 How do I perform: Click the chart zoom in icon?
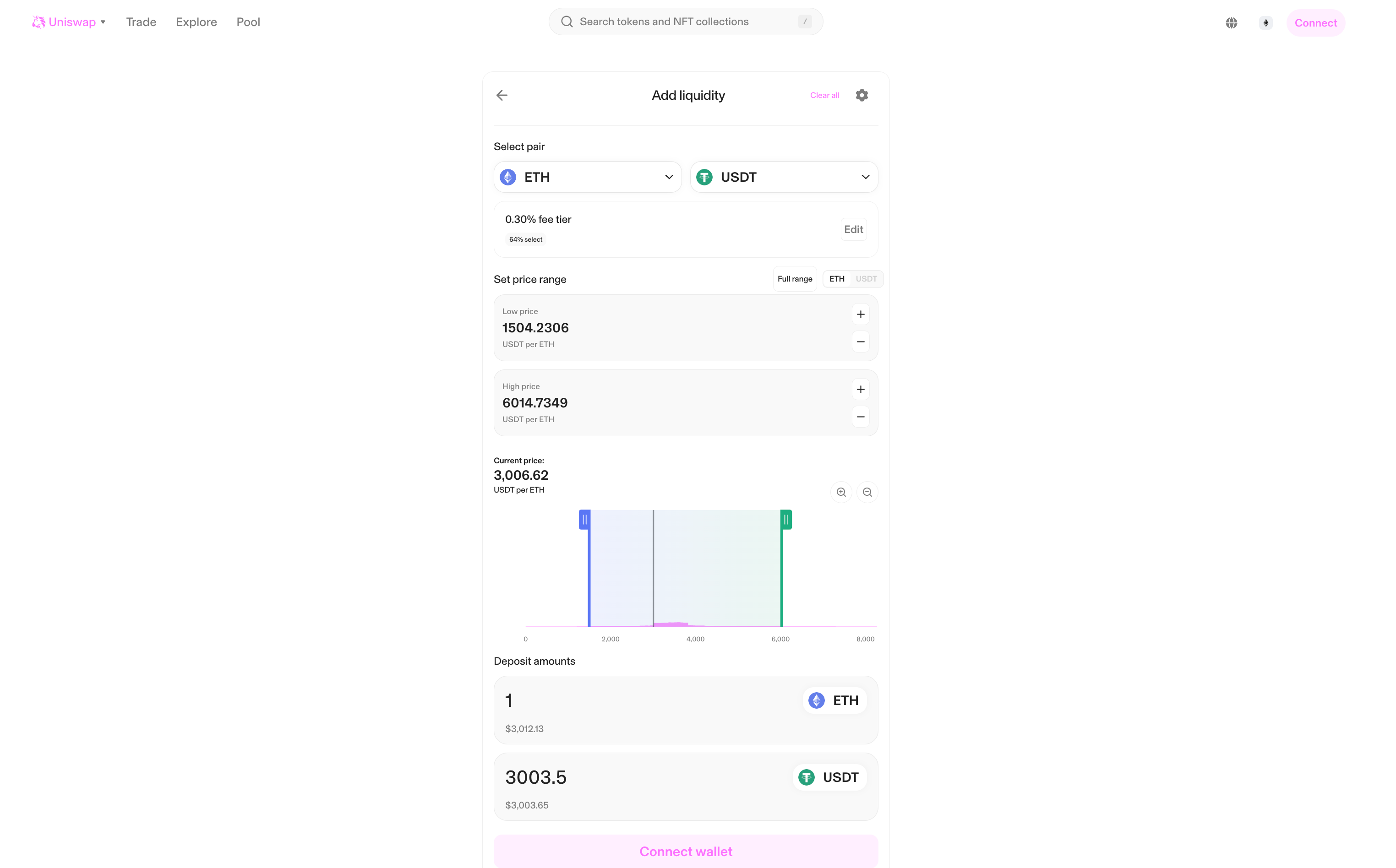pos(841,492)
